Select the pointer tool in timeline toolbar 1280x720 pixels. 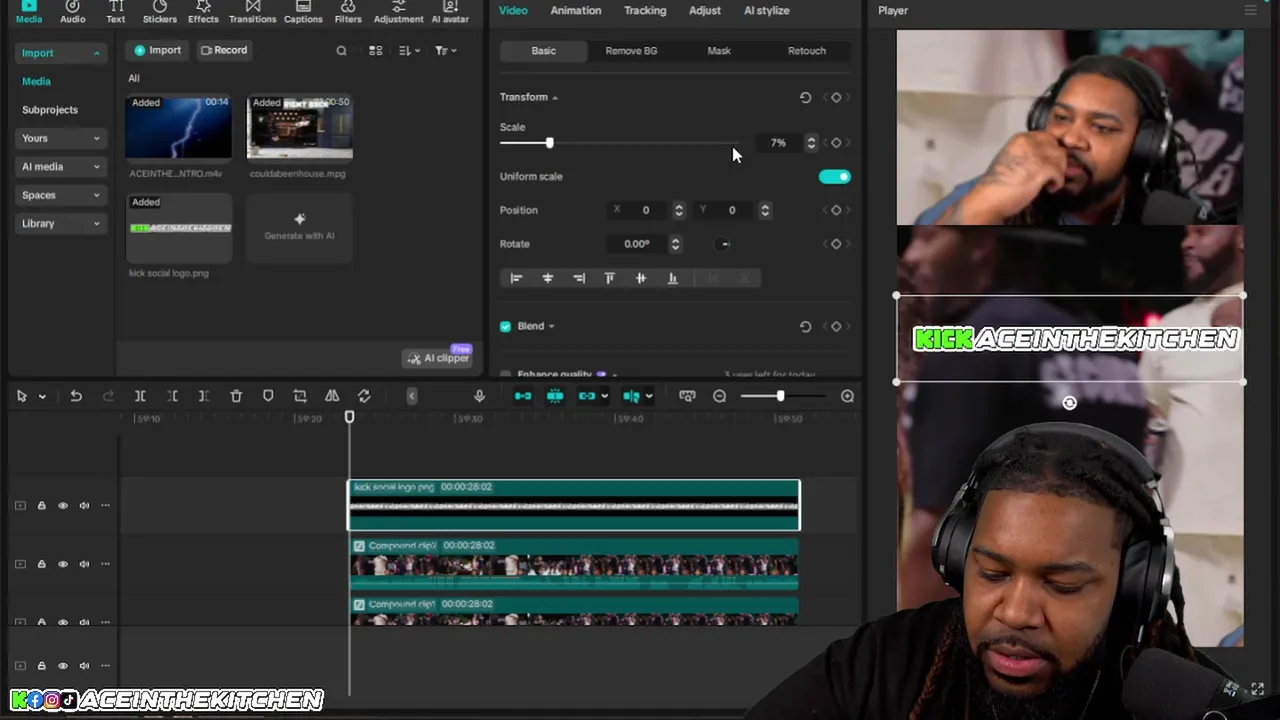21,396
